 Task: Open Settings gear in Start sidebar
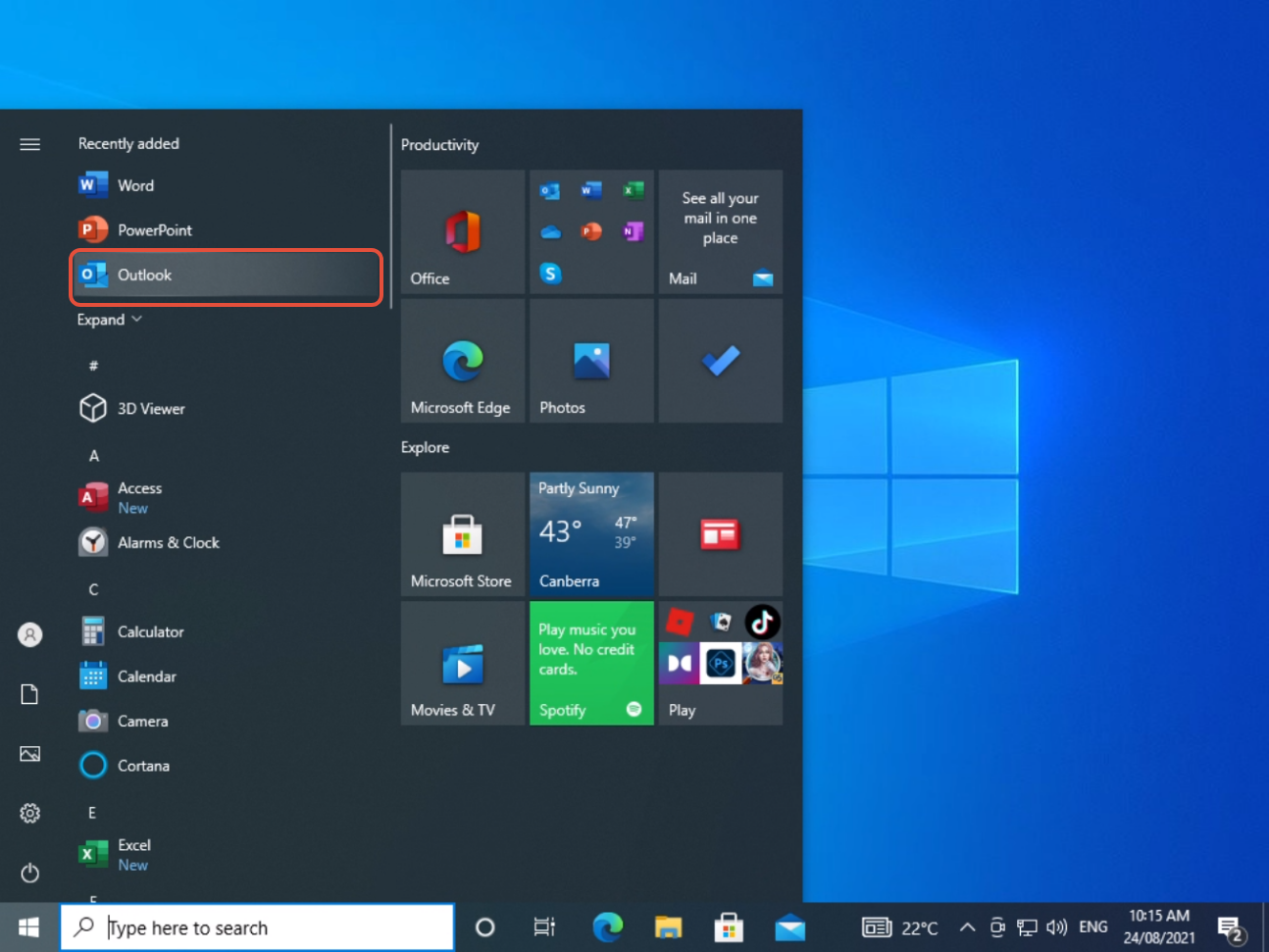coord(30,813)
